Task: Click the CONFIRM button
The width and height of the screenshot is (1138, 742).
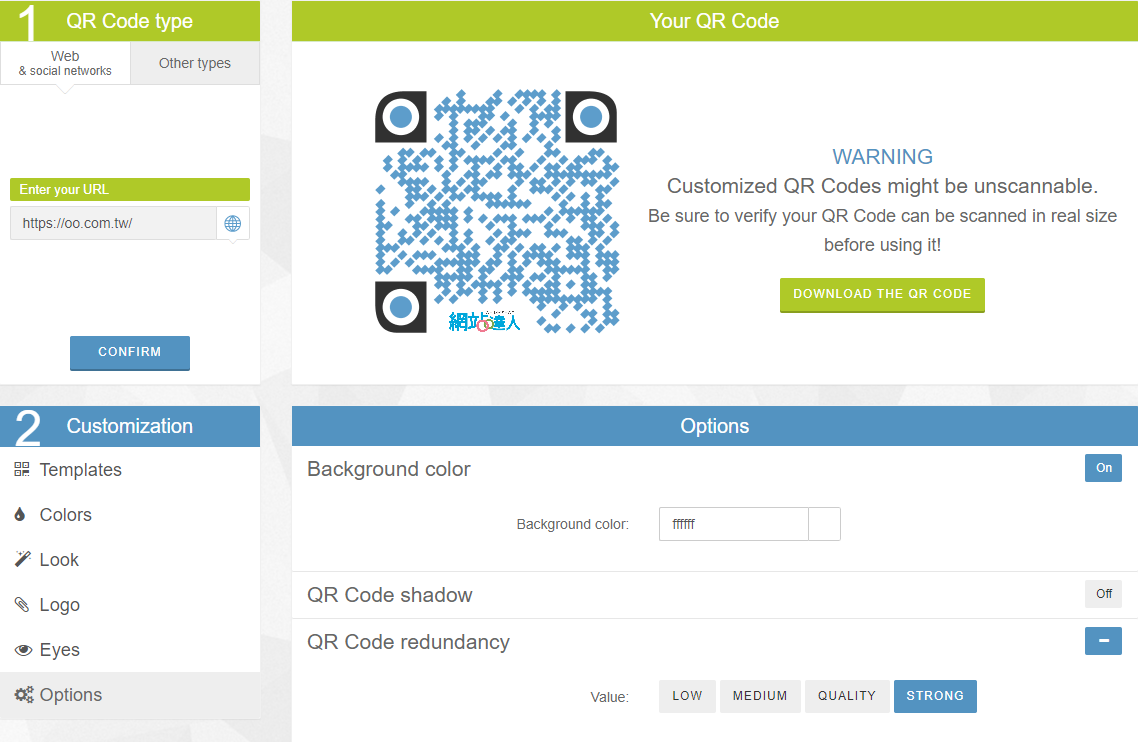Action: point(130,353)
